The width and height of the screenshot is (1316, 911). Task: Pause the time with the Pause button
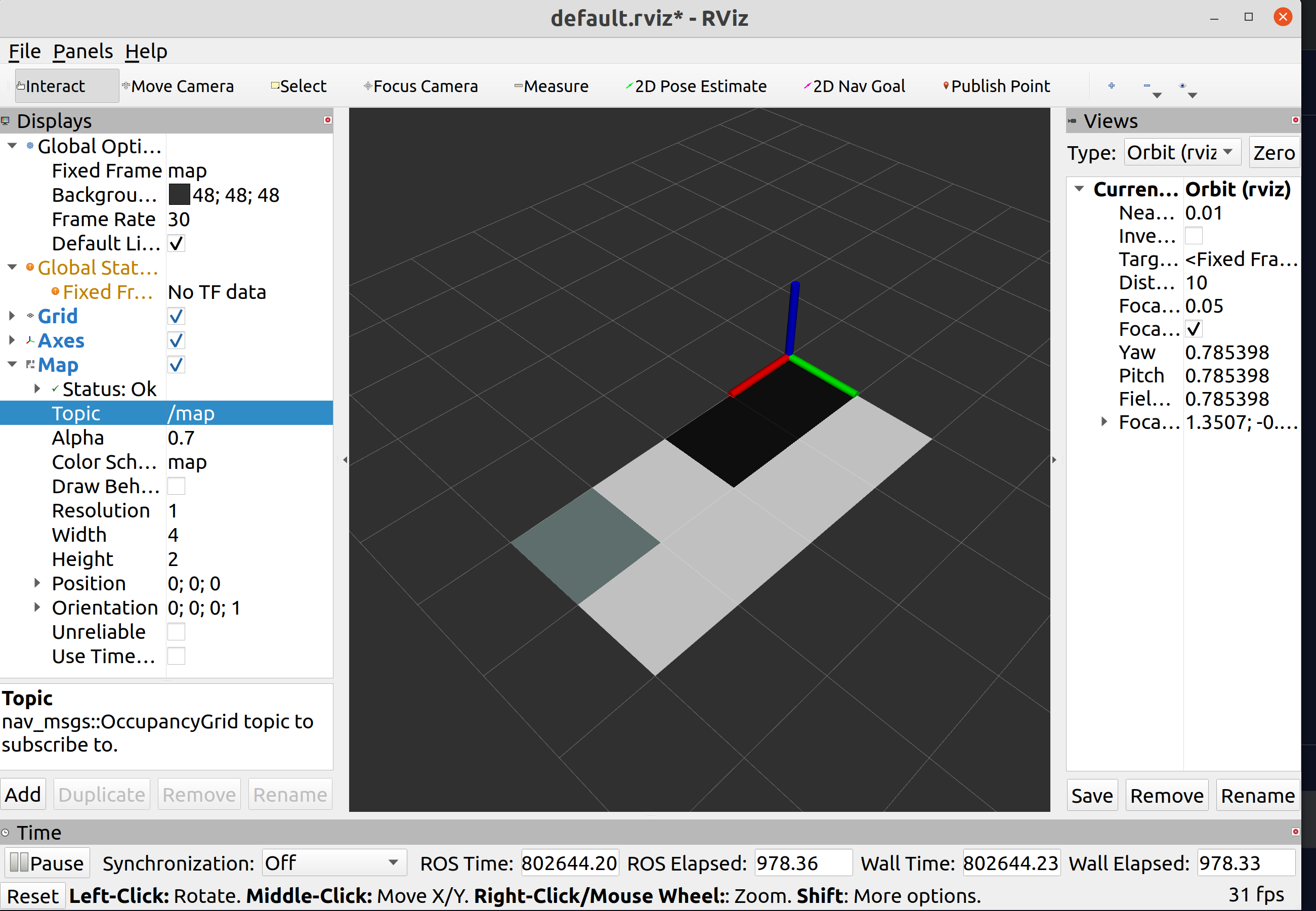point(48,862)
